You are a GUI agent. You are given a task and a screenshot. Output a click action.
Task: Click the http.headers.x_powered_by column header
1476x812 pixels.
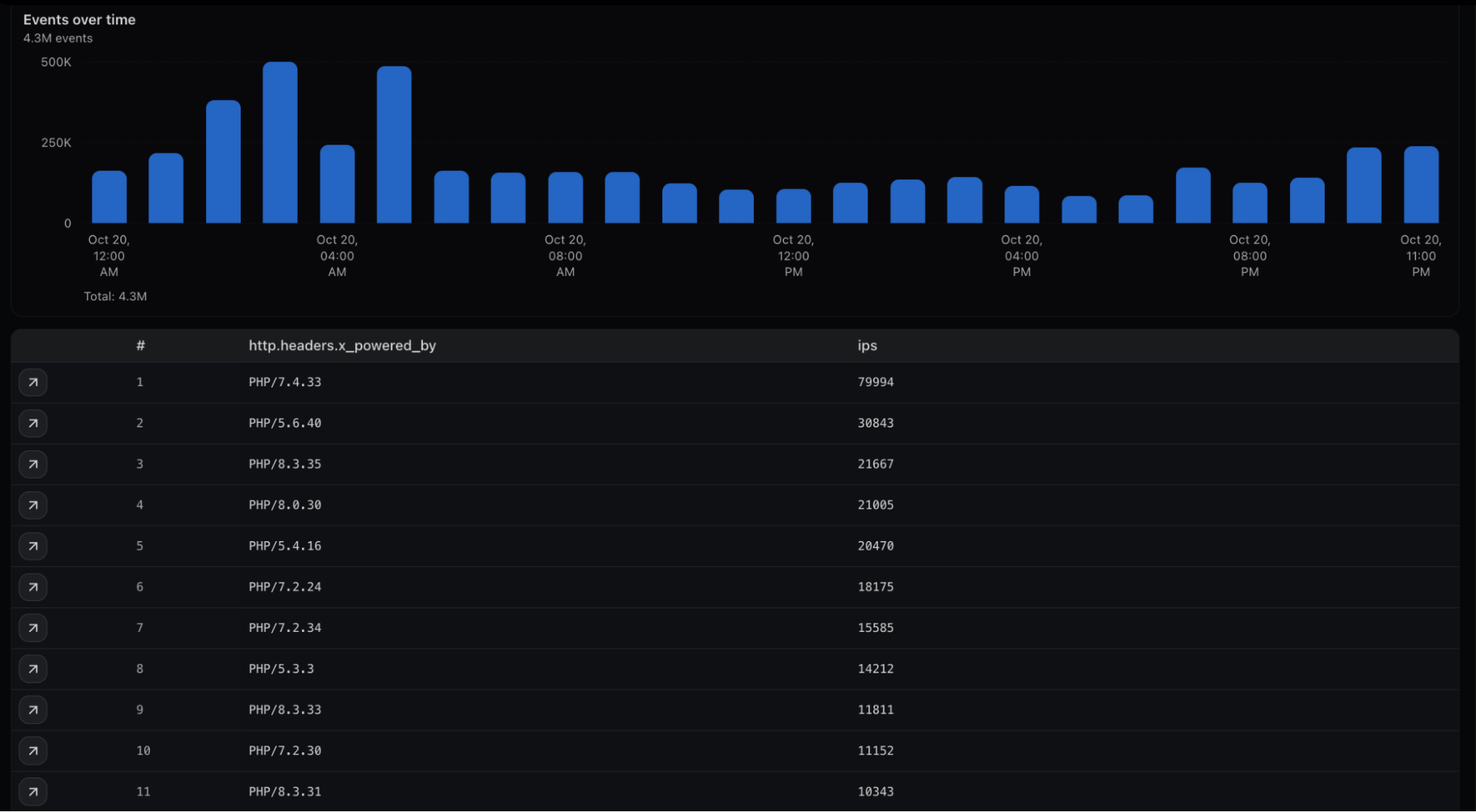tap(342, 345)
